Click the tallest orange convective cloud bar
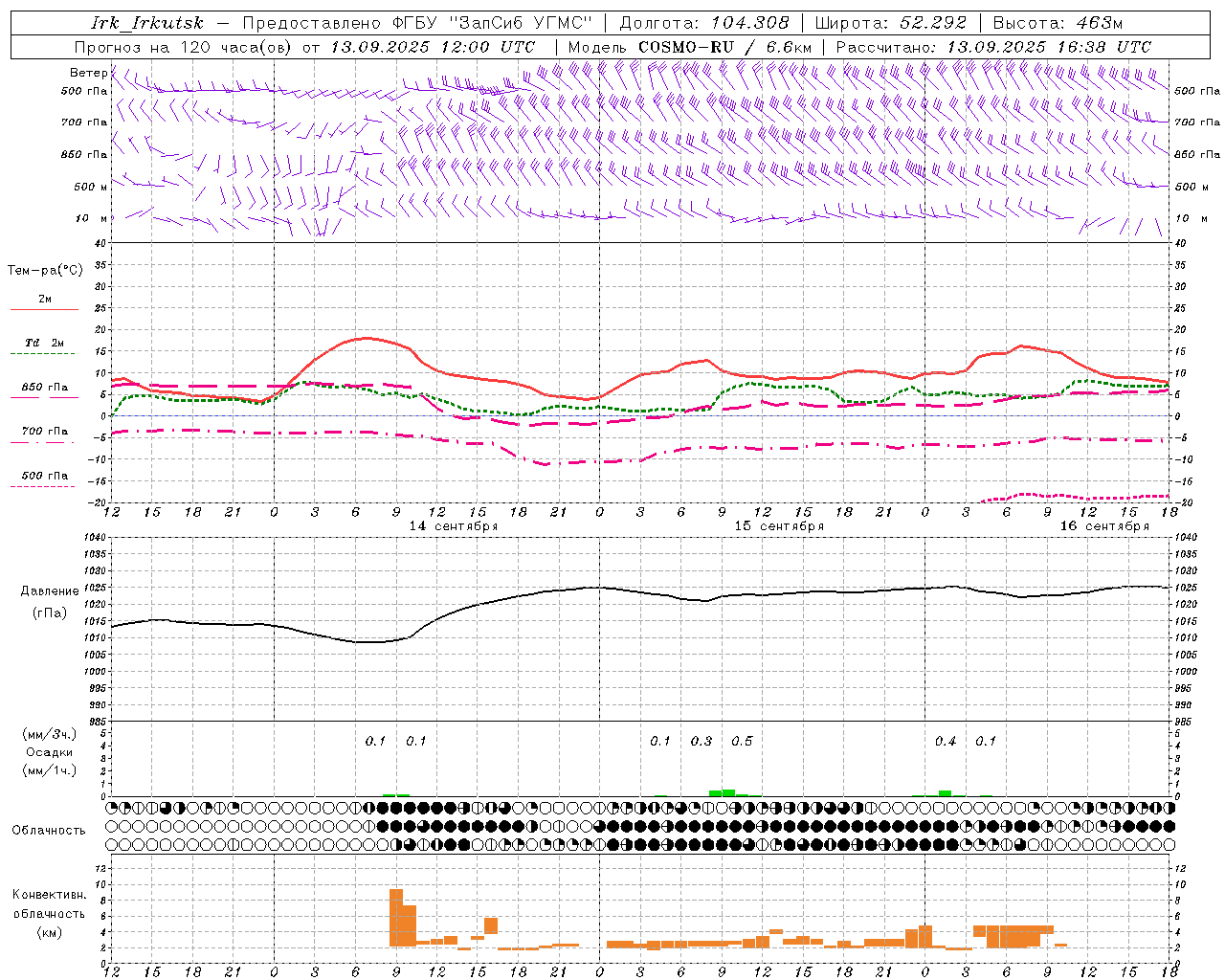This screenshot has height=980, width=1225. [396, 918]
